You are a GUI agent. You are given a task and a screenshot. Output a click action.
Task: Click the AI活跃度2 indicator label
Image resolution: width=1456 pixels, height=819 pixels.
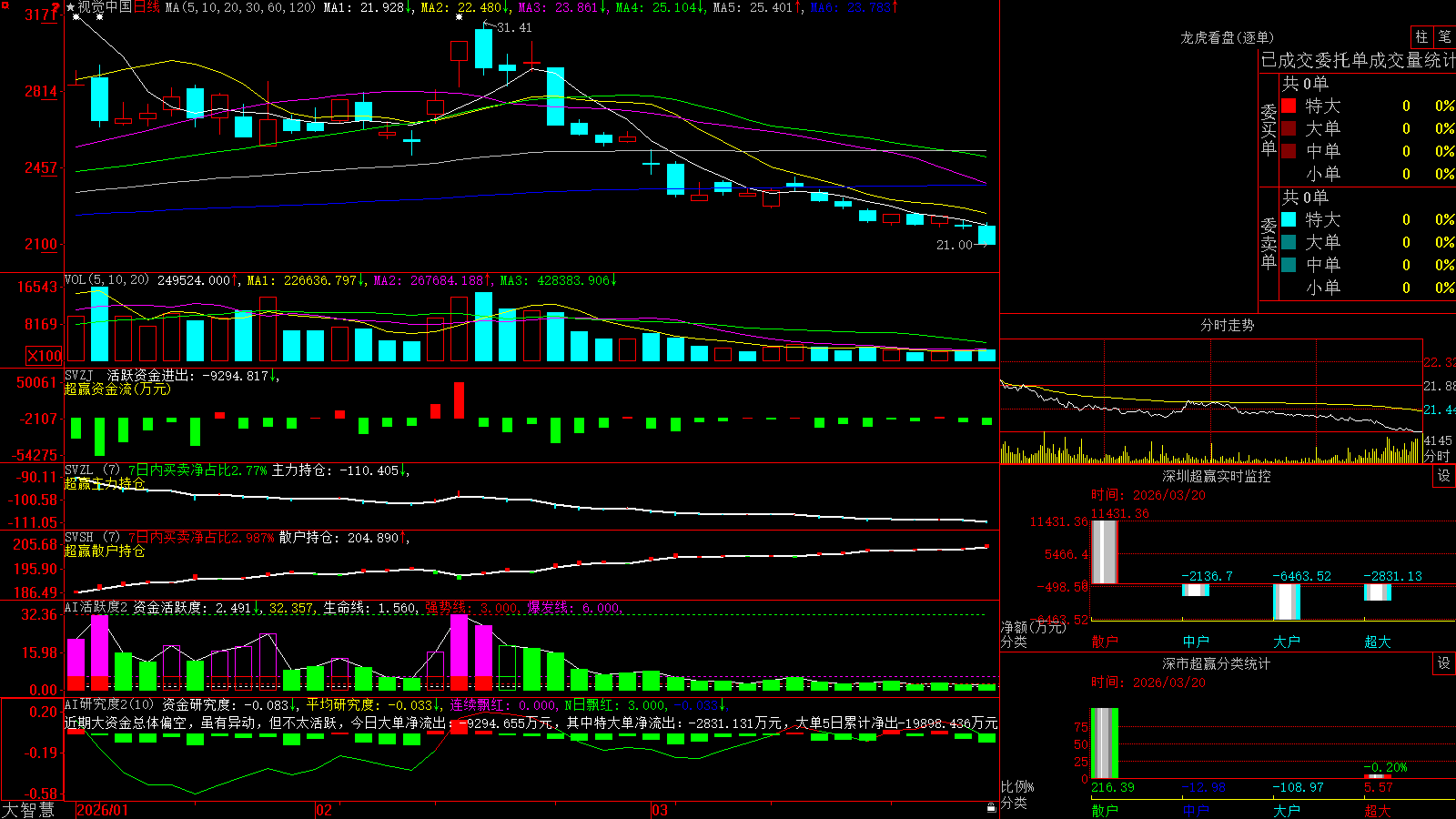96,608
